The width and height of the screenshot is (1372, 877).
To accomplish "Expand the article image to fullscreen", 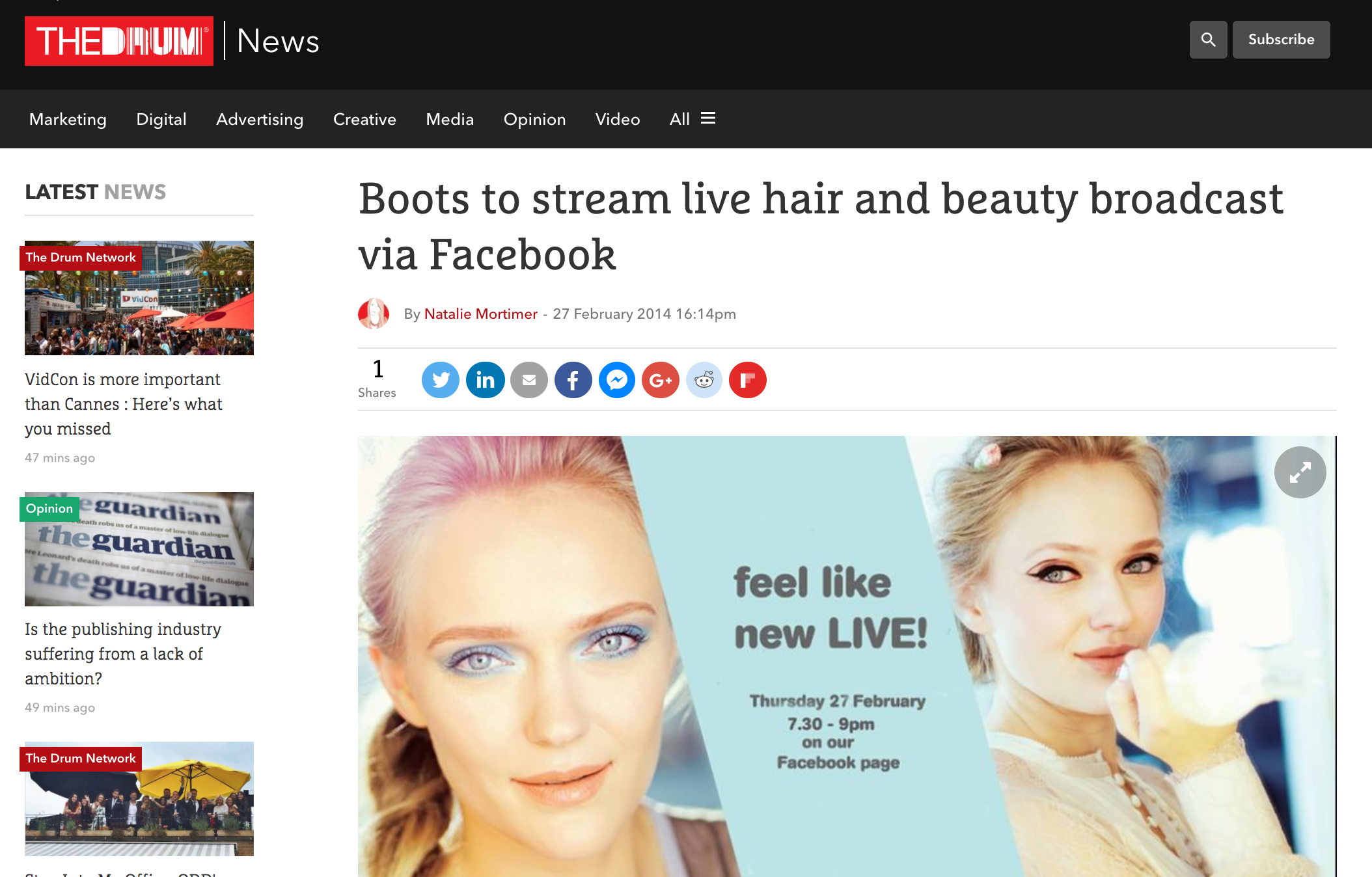I will [1300, 472].
